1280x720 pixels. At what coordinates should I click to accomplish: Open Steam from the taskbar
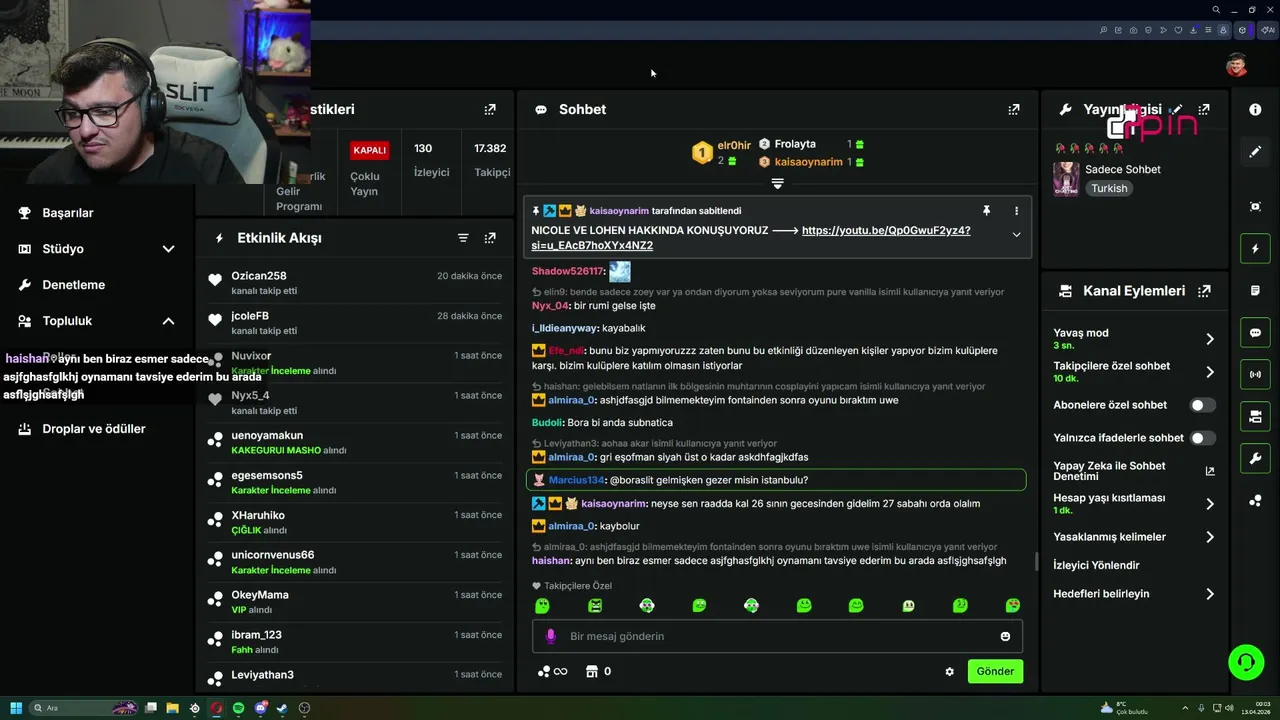point(282,708)
